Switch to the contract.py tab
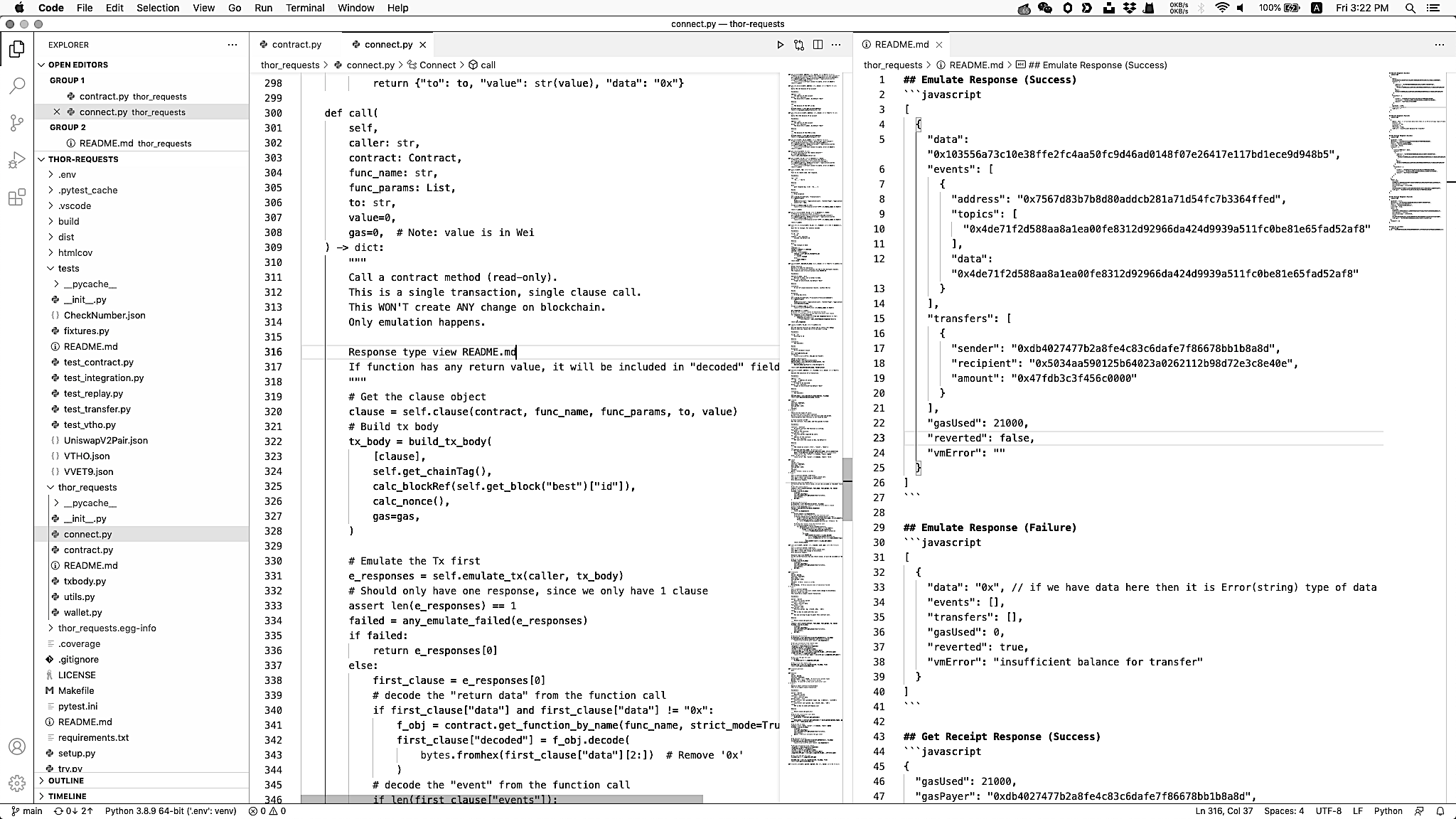The height and width of the screenshot is (819, 1456). click(296, 44)
